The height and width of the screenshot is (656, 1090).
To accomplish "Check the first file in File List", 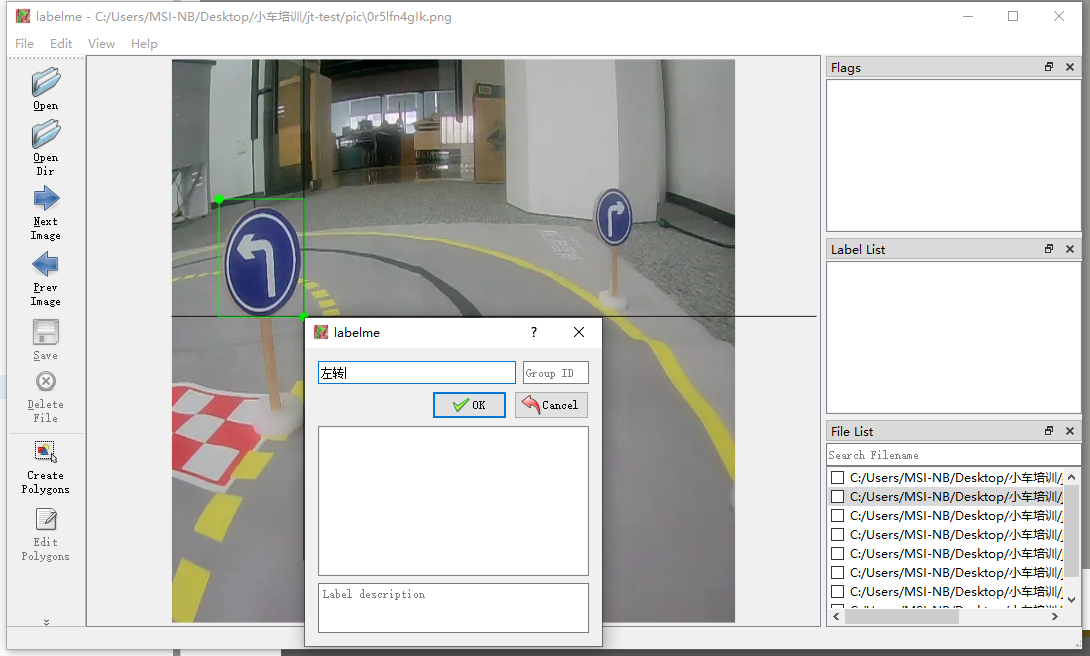I will pyautogui.click(x=838, y=478).
